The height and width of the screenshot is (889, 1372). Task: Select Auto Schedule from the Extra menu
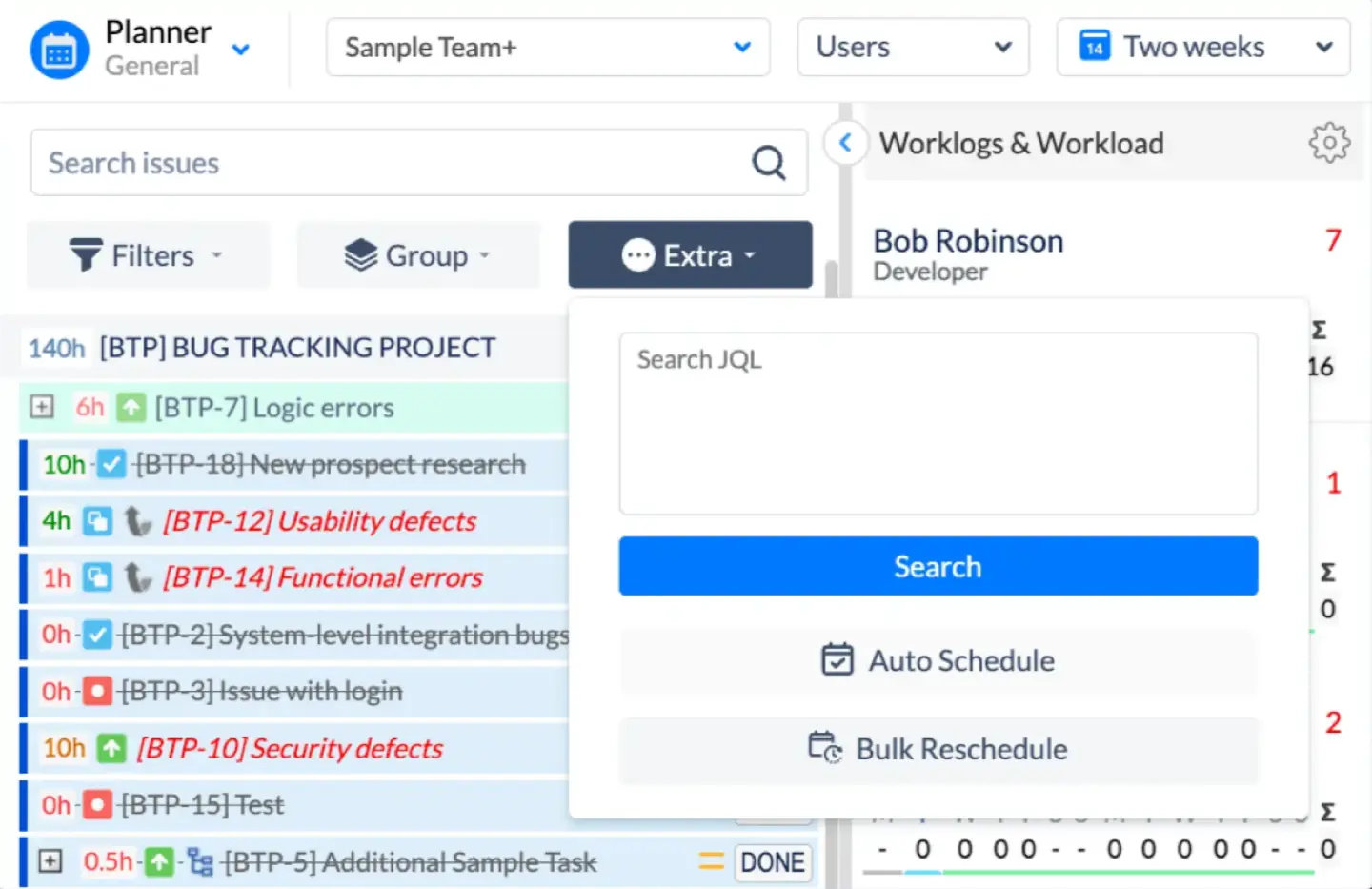pos(938,660)
